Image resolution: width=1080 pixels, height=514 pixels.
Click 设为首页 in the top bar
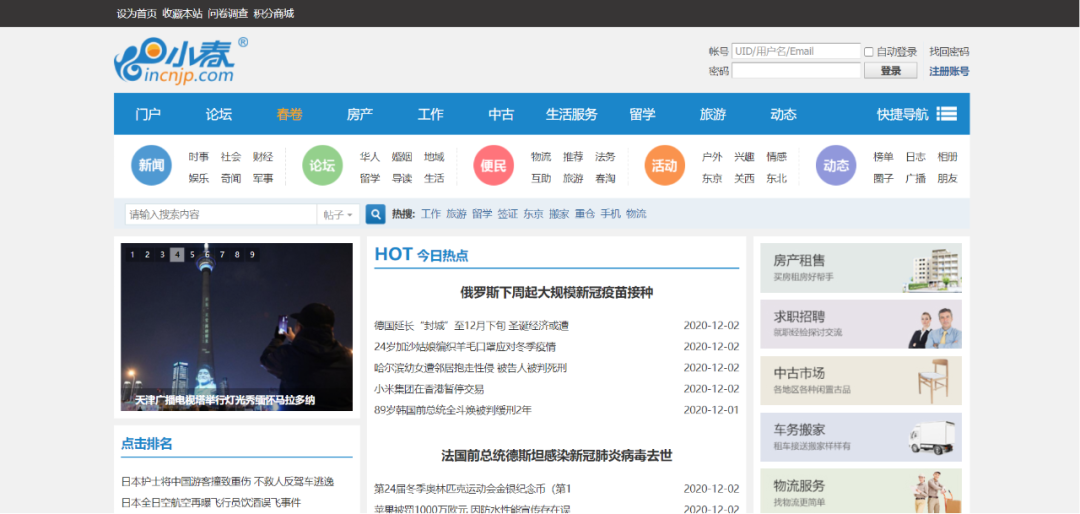tap(136, 13)
